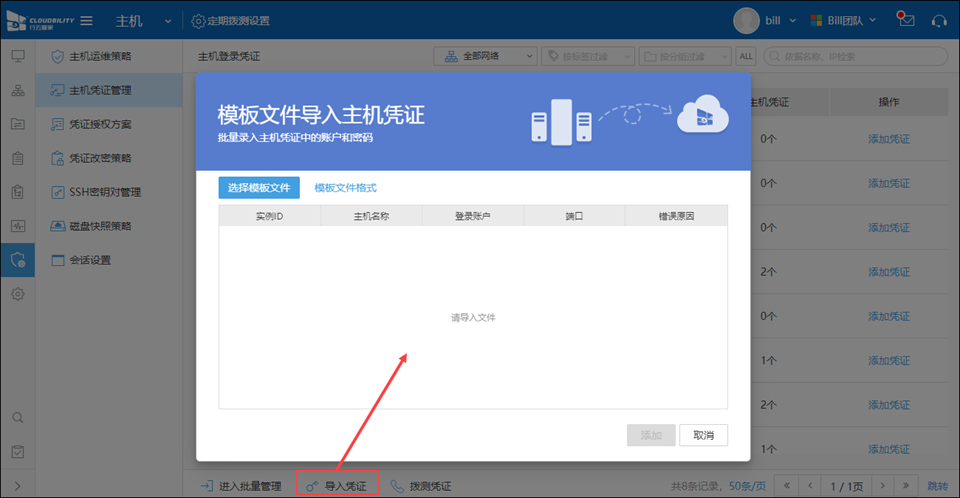Viewport: 960px width, 498px height.
Task: Toggle the ALL filter button
Action: pos(746,56)
